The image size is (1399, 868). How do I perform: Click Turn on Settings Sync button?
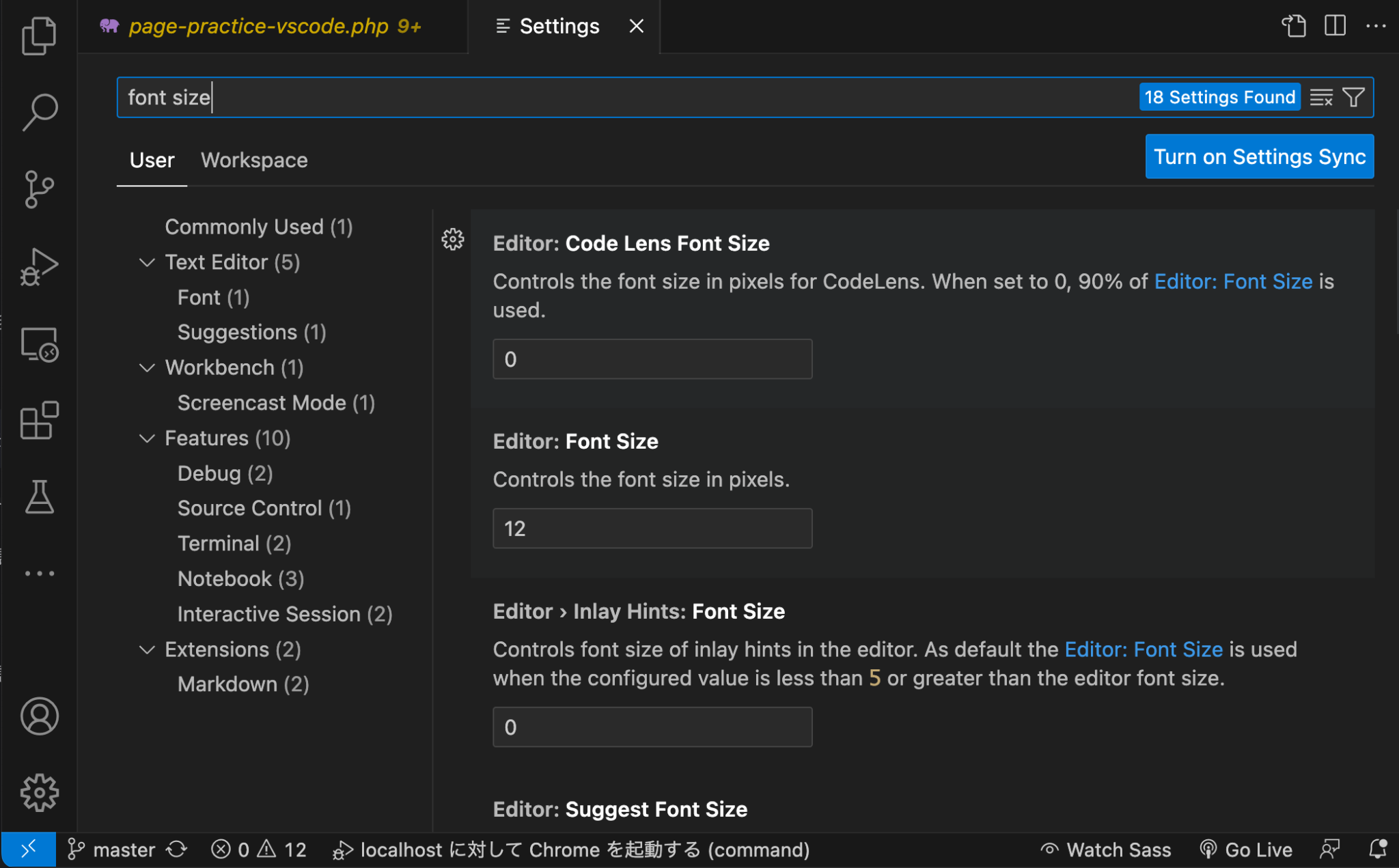(1259, 157)
